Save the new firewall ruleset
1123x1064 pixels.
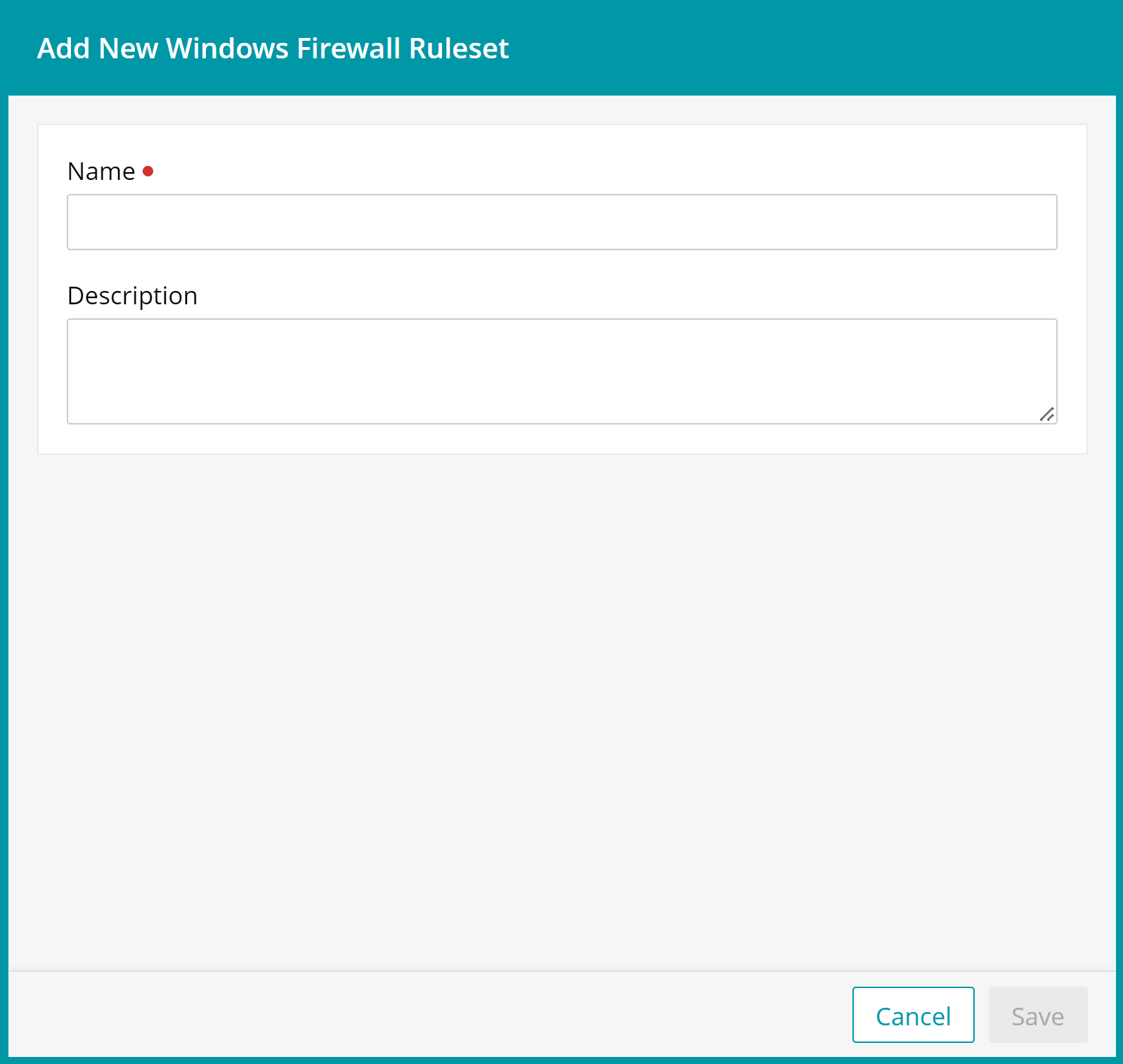tap(1037, 1015)
